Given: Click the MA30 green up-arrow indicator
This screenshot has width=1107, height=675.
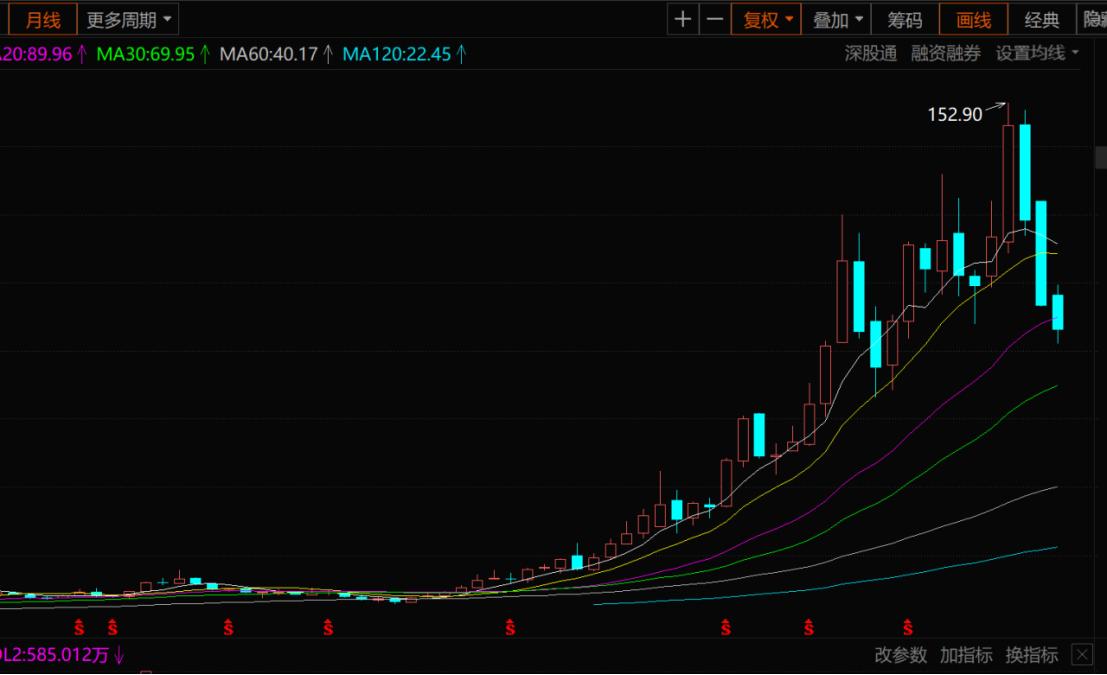Looking at the screenshot, I should (205, 54).
